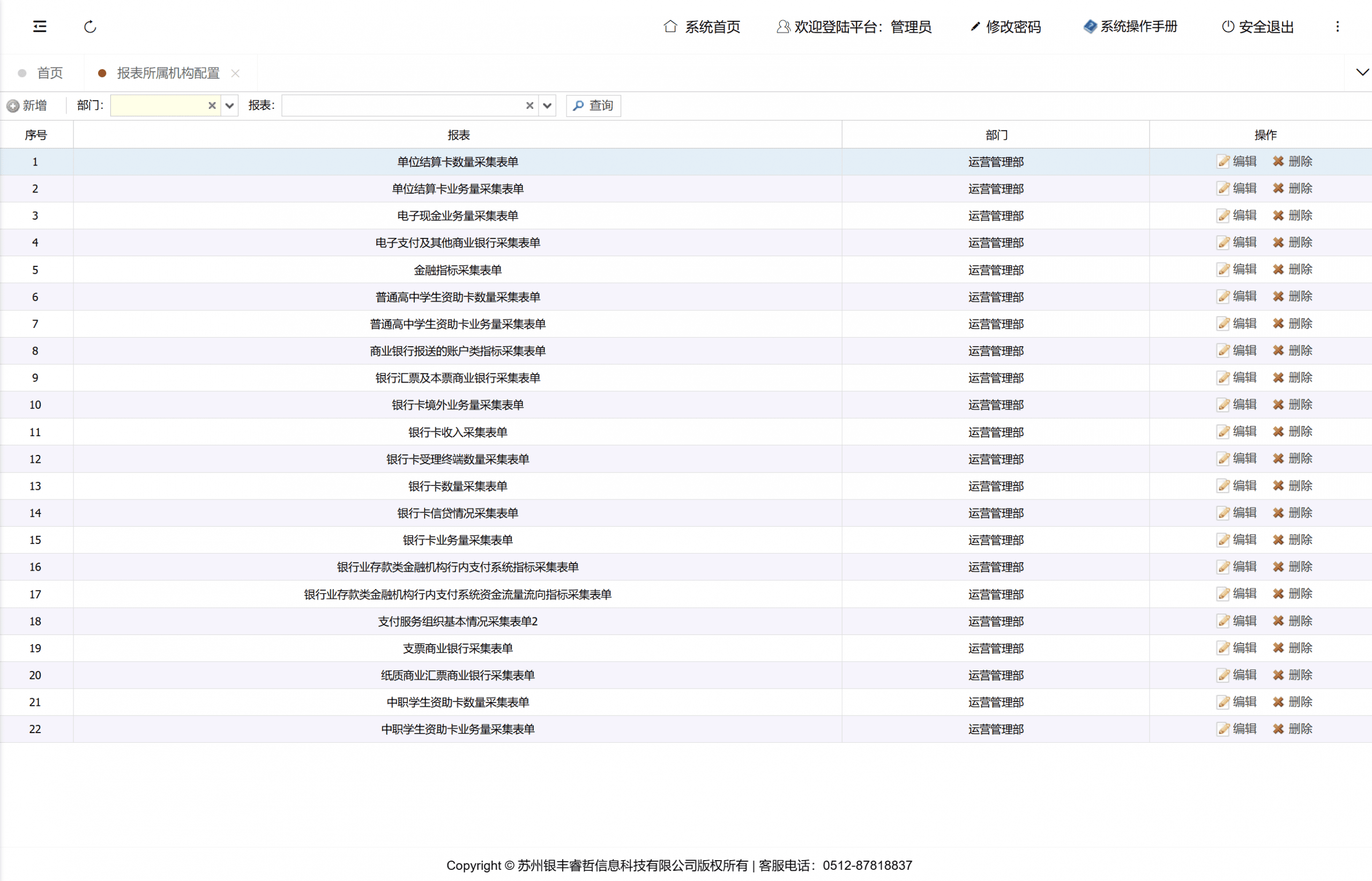1372x881 pixels.
Task: Close the 报表所属机构配置 tab
Action: click(x=235, y=73)
